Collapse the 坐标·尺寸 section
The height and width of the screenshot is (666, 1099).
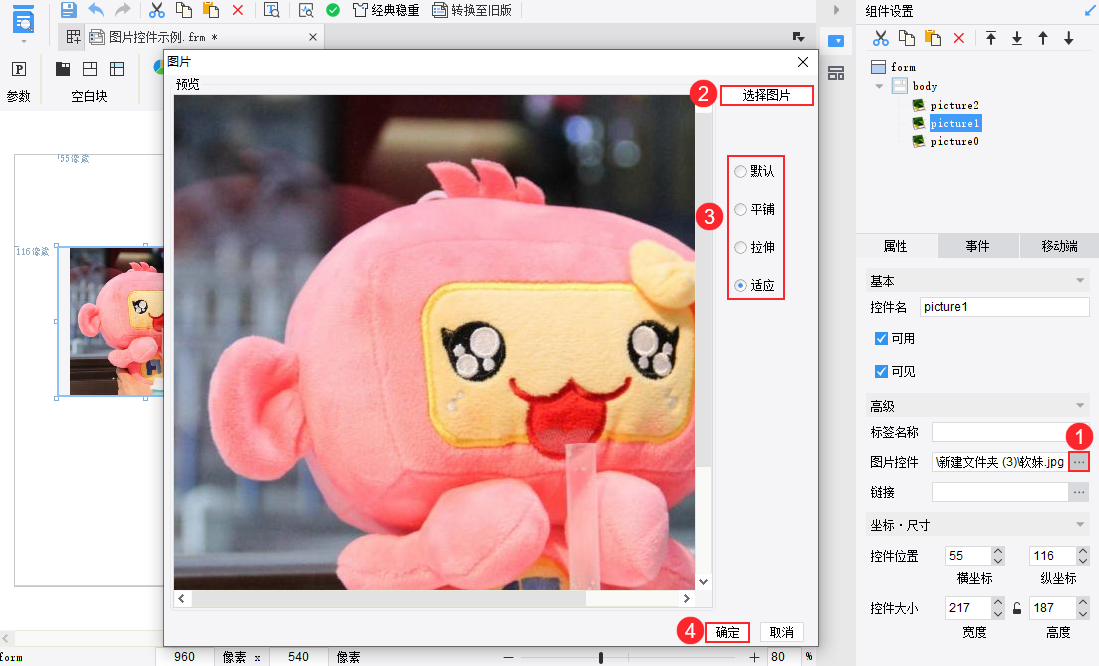pyautogui.click(x=1080, y=525)
